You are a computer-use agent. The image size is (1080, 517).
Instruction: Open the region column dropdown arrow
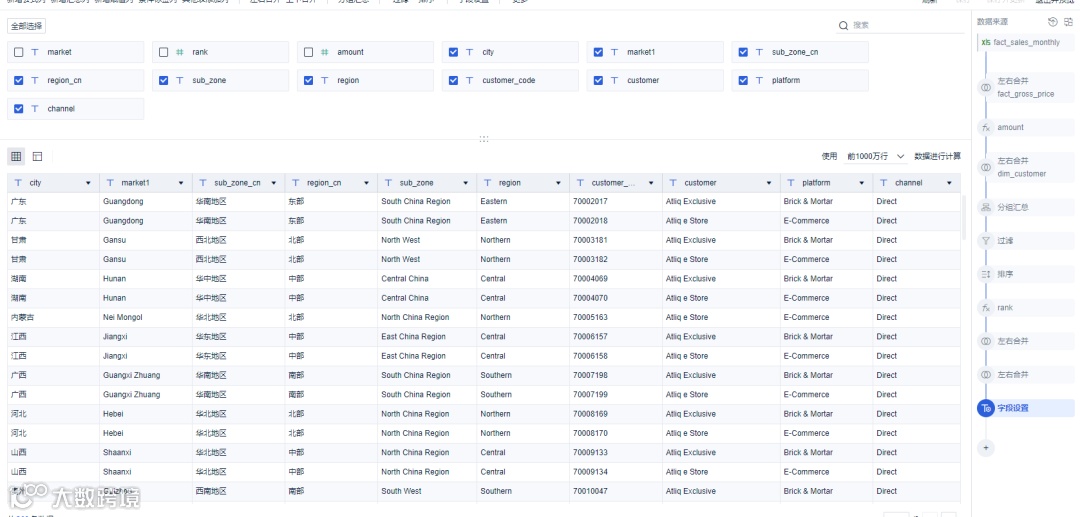coord(559,183)
